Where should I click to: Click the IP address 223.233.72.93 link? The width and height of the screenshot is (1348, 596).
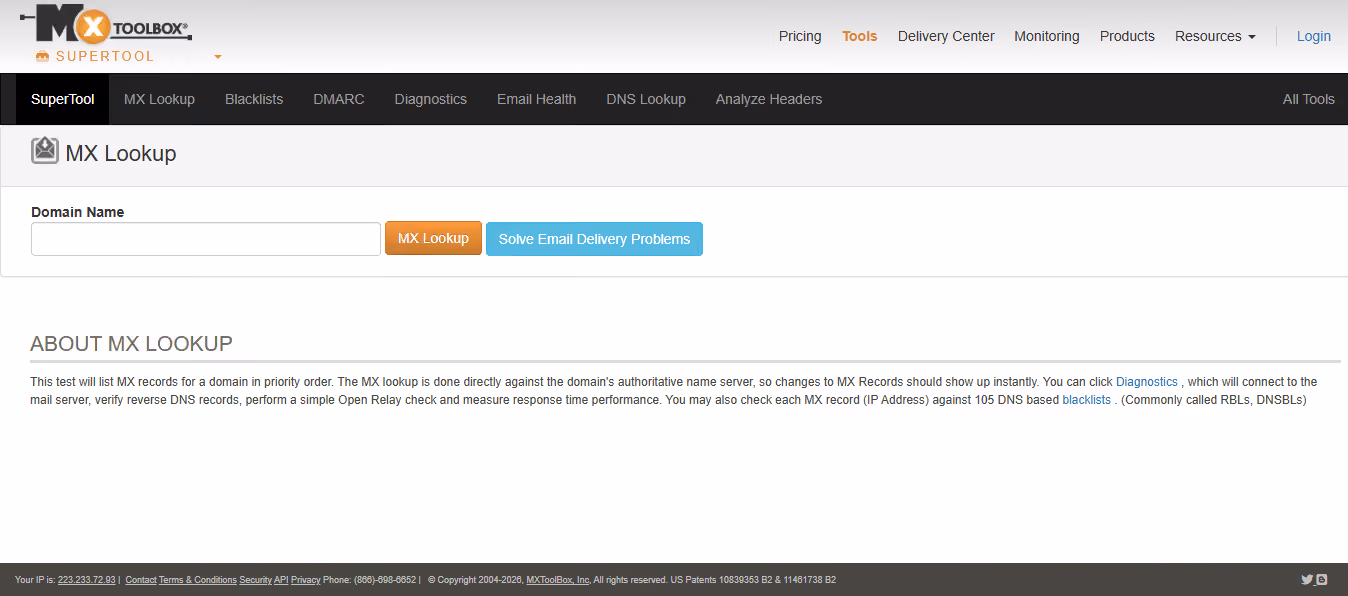pyautogui.click(x=87, y=580)
